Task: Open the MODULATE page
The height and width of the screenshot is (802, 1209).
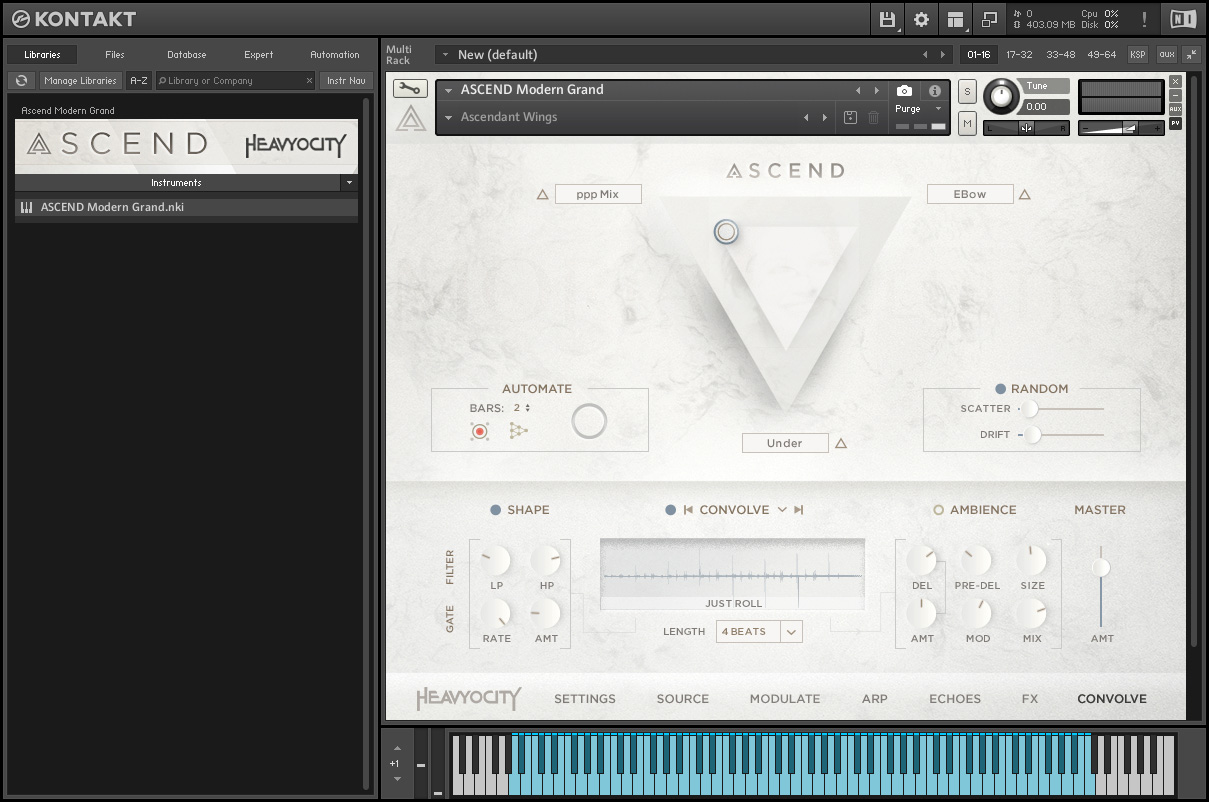Action: (784, 699)
